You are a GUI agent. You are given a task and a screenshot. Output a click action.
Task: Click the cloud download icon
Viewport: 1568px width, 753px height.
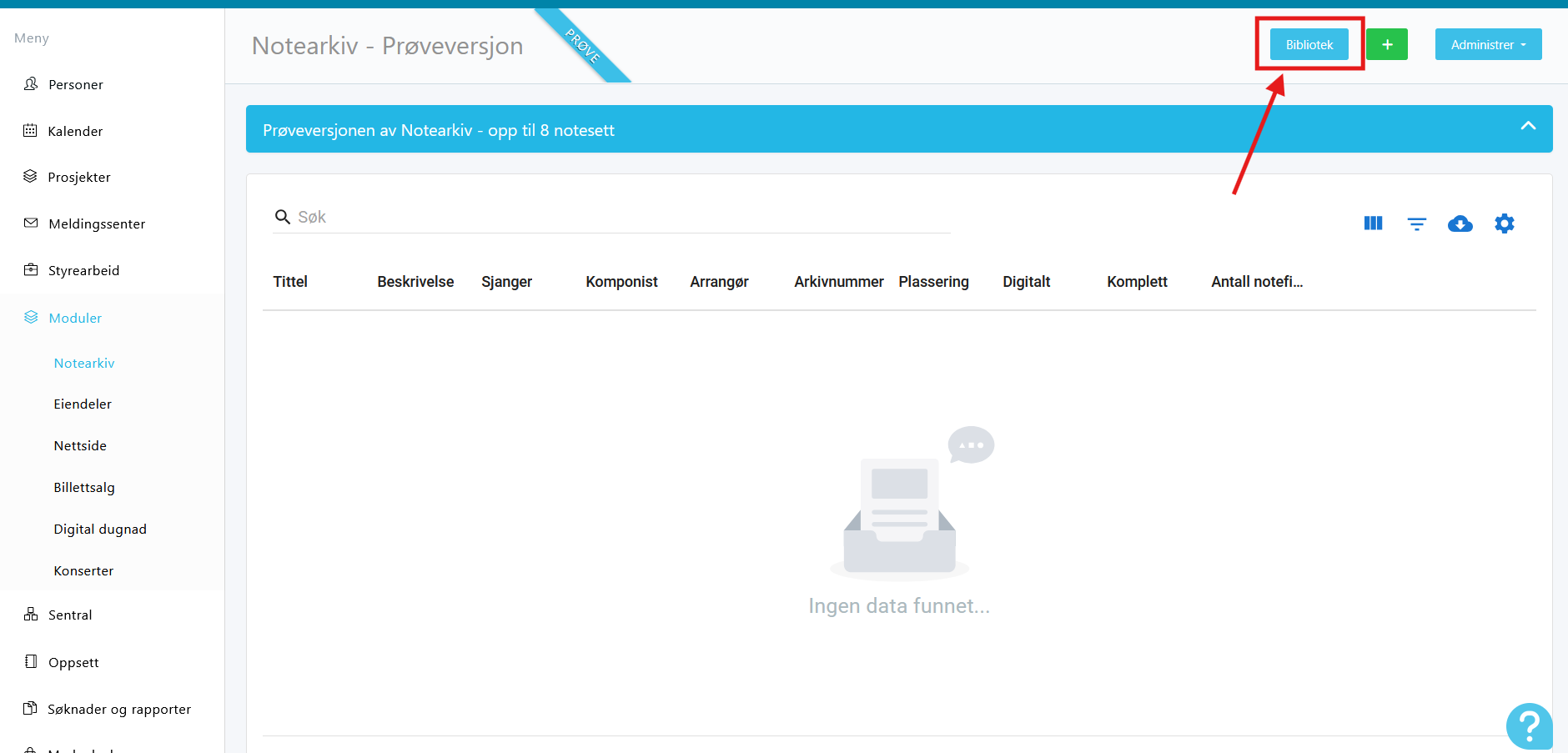click(1460, 223)
